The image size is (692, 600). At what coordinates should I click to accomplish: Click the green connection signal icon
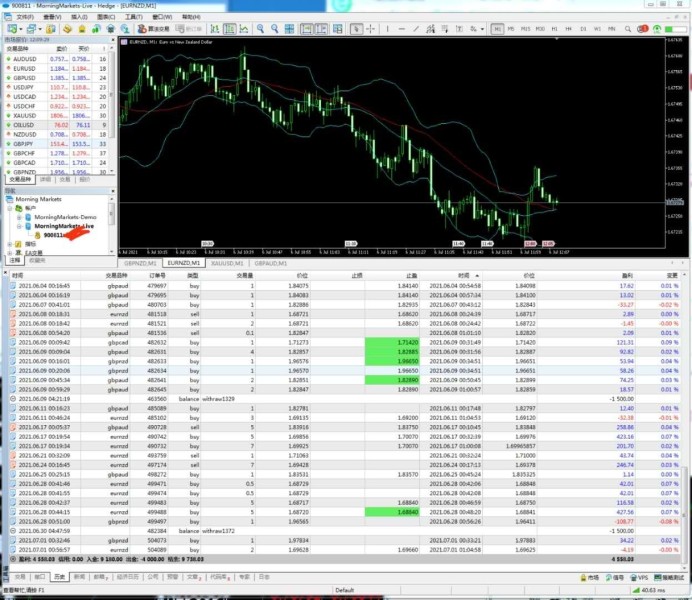[x=657, y=29]
